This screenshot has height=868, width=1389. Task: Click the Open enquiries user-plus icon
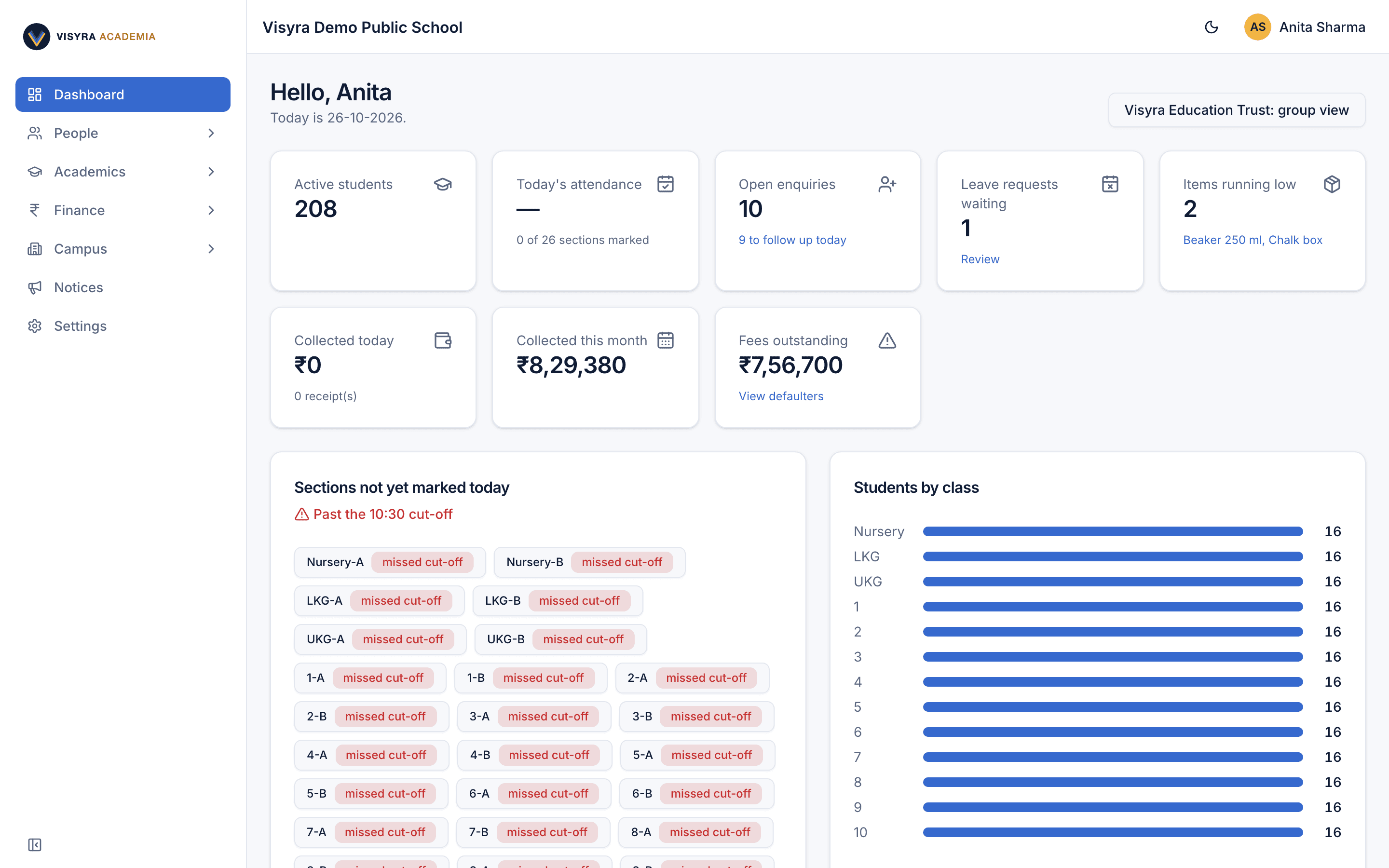pyautogui.click(x=887, y=184)
